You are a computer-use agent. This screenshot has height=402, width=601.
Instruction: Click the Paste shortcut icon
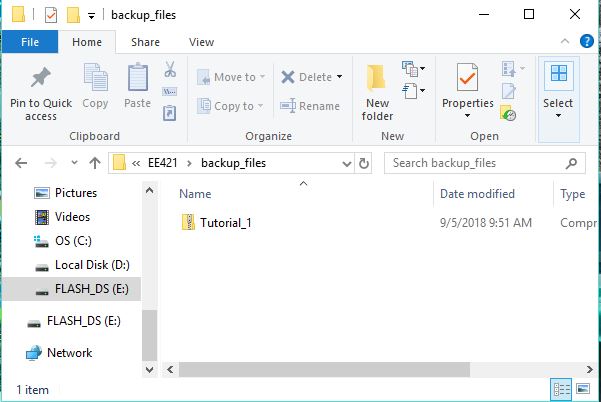169,113
